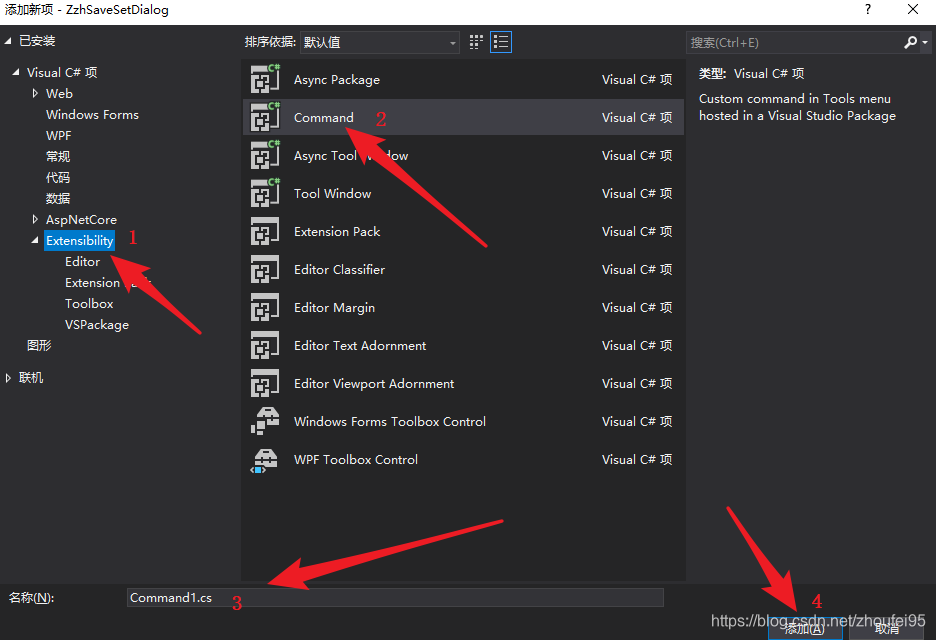The width and height of the screenshot is (936, 640).
Task: Select the Editor Margin template name
Action: [x=334, y=307]
